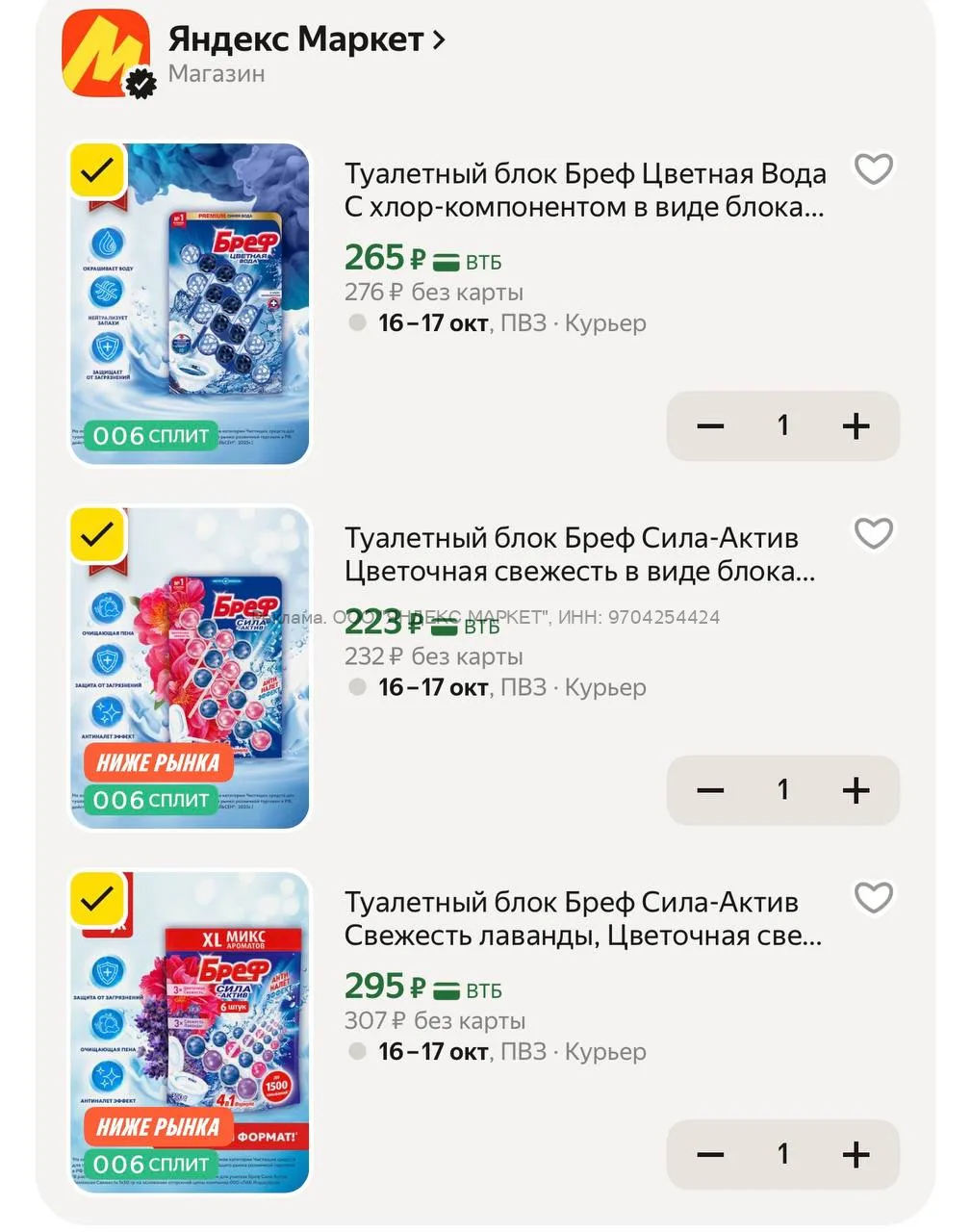View the XL Микс Бреф product image
971x1232 pixels.
tap(191, 1032)
